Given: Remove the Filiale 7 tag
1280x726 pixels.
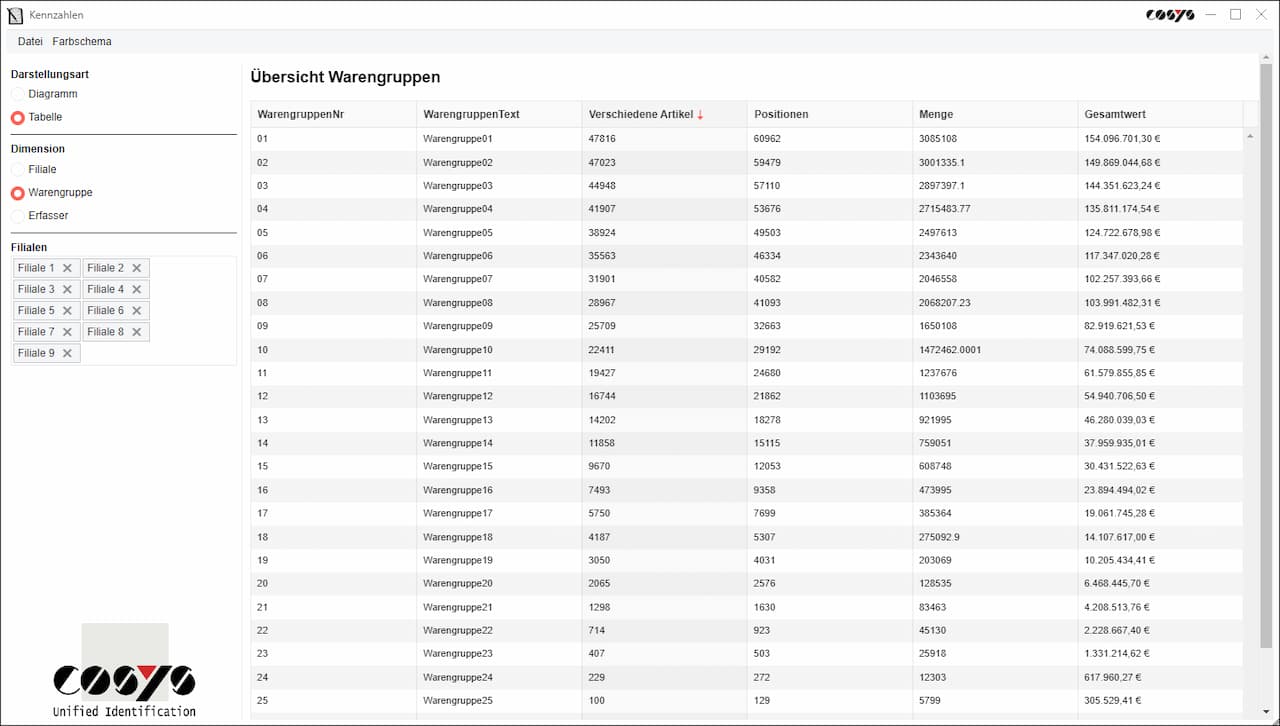Looking at the screenshot, I should tap(67, 331).
